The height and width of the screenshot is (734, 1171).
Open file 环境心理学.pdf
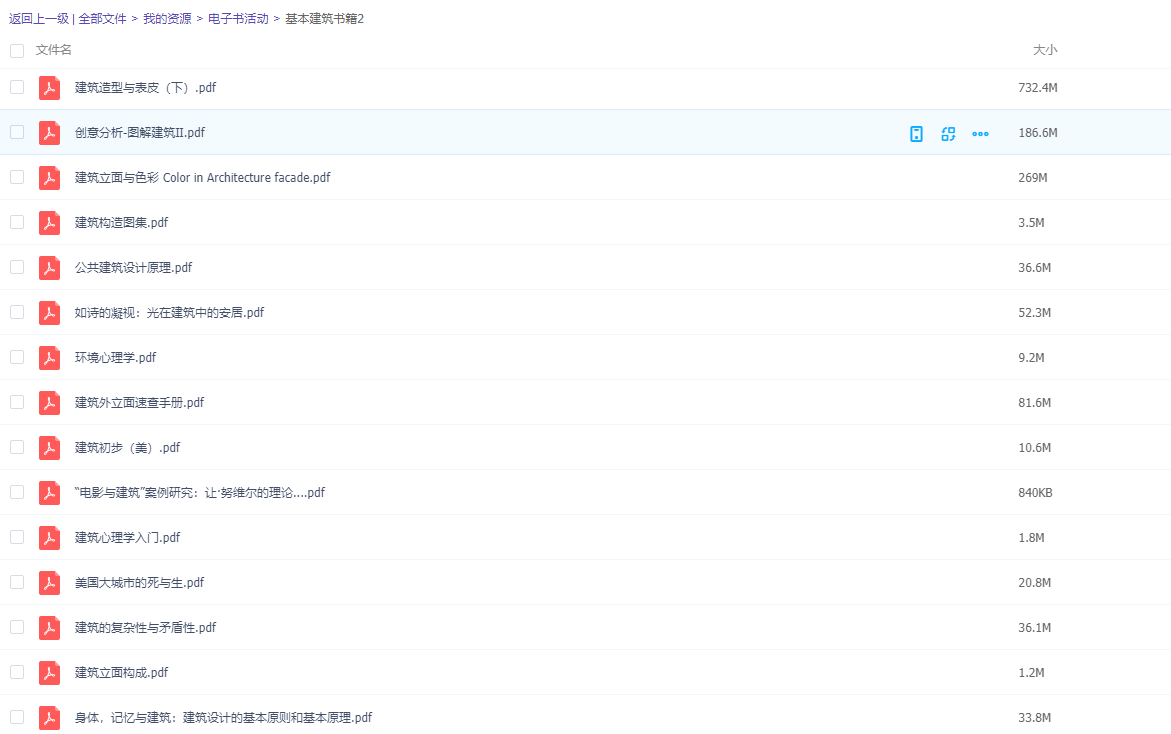coord(116,358)
